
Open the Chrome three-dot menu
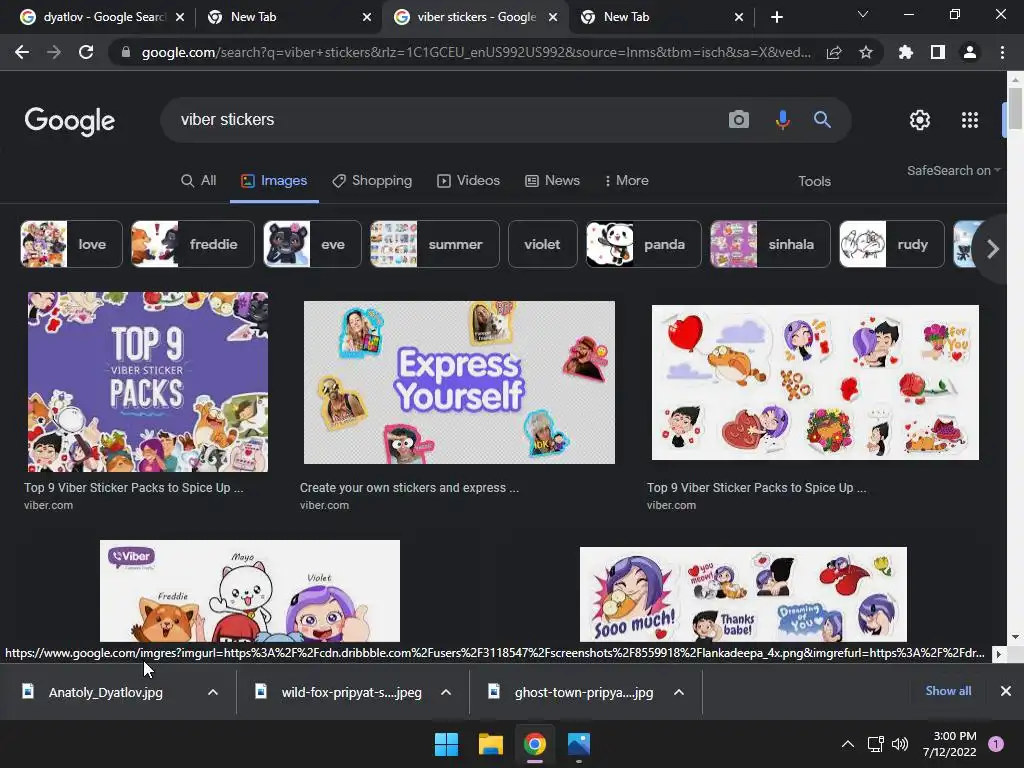[x=1002, y=52]
